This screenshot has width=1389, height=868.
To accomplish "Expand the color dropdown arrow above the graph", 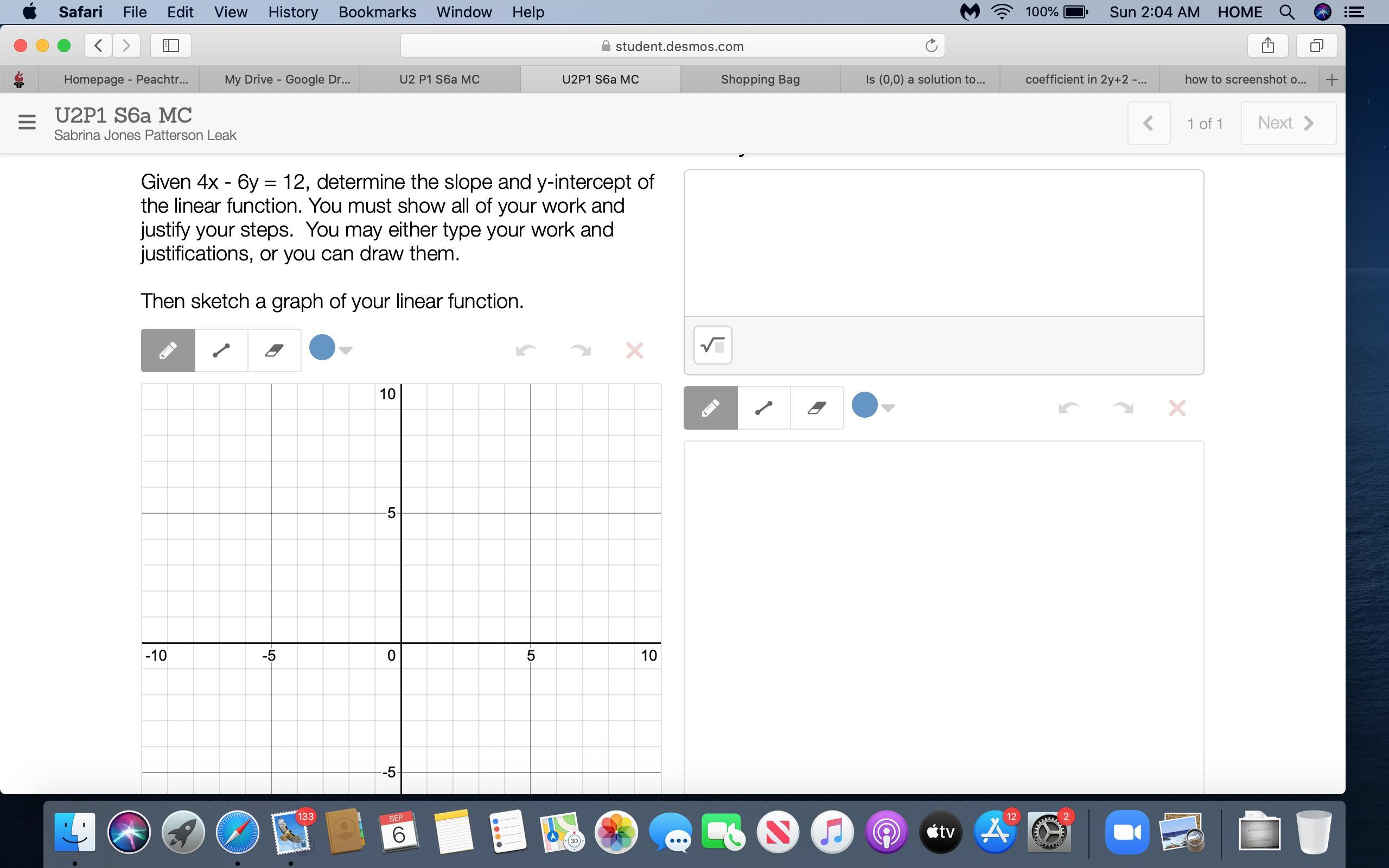I will coord(346,349).
